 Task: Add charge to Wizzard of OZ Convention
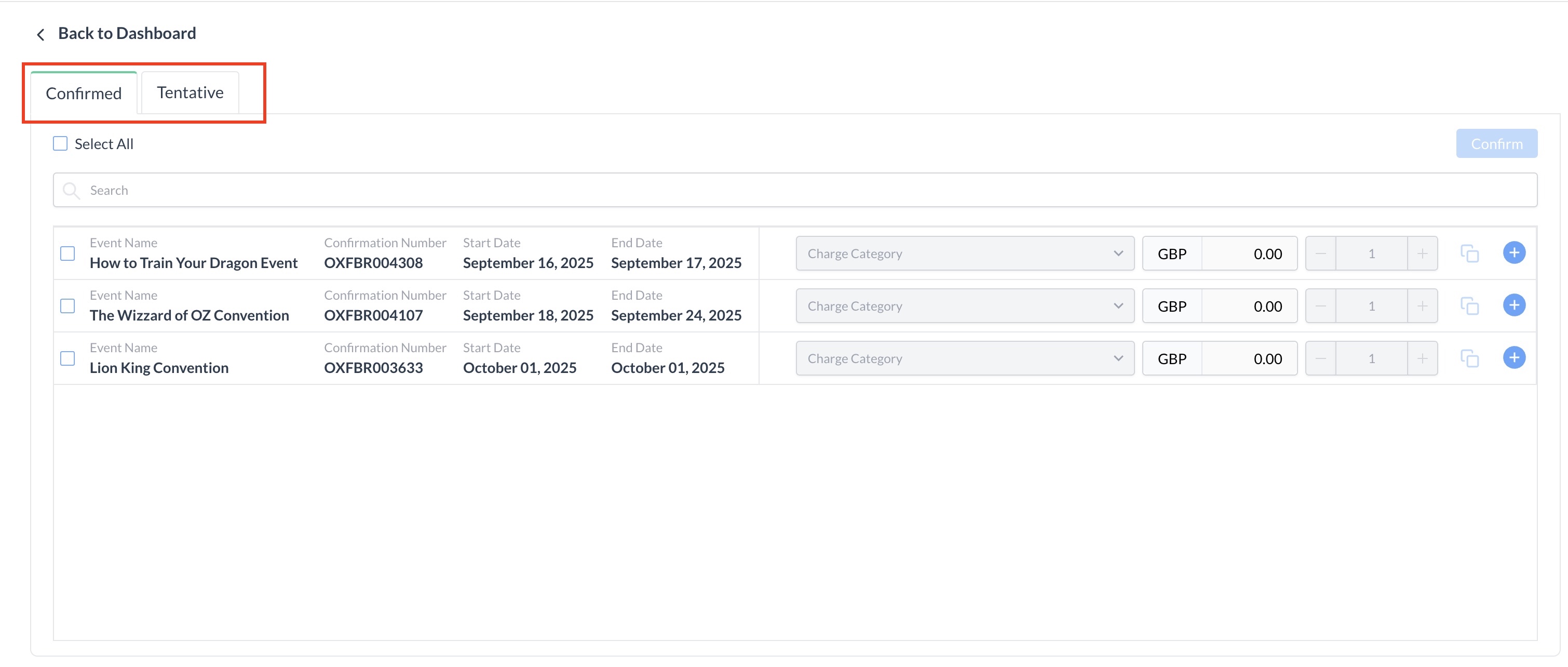pos(1513,305)
